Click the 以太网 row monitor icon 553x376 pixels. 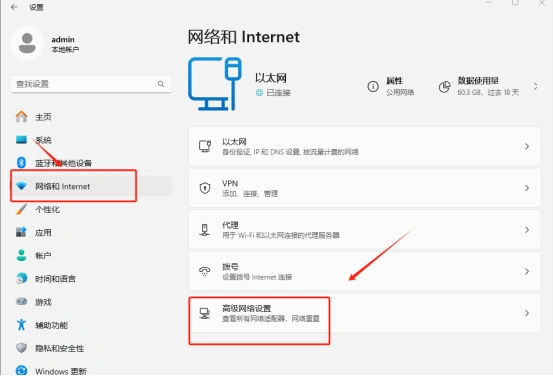pos(205,146)
